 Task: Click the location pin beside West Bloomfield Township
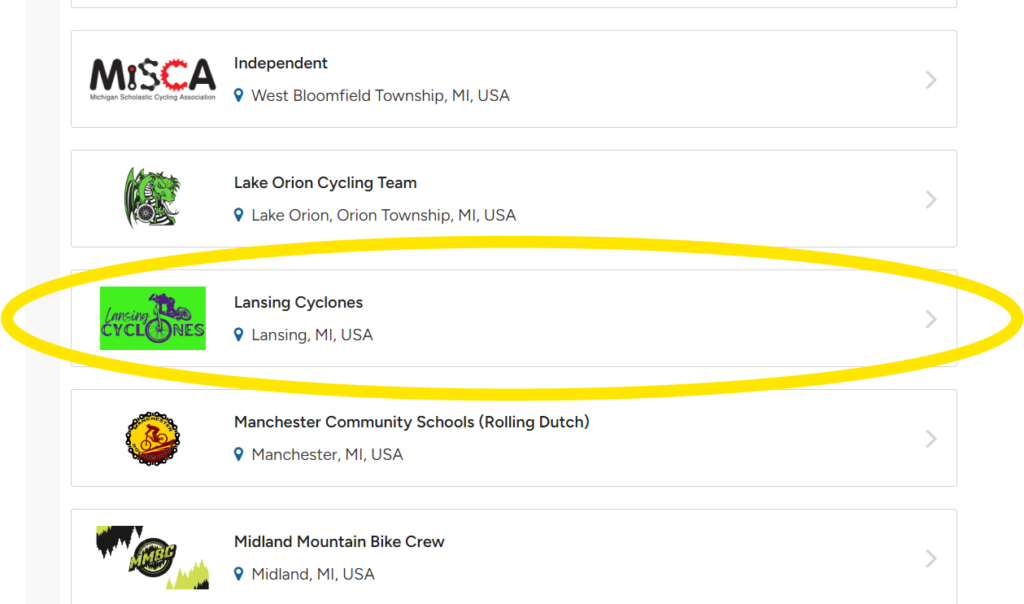238,95
